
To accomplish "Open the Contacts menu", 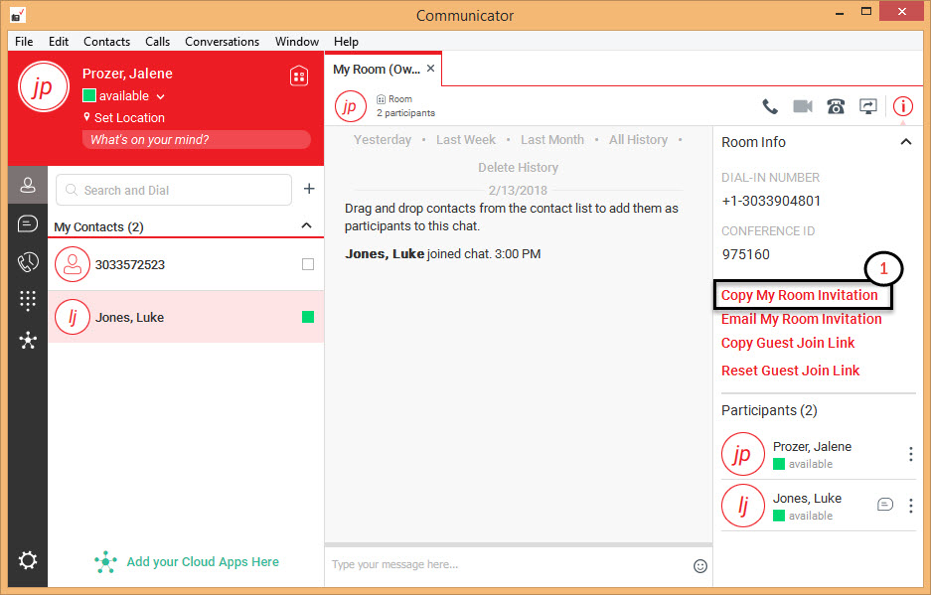I will (x=106, y=42).
